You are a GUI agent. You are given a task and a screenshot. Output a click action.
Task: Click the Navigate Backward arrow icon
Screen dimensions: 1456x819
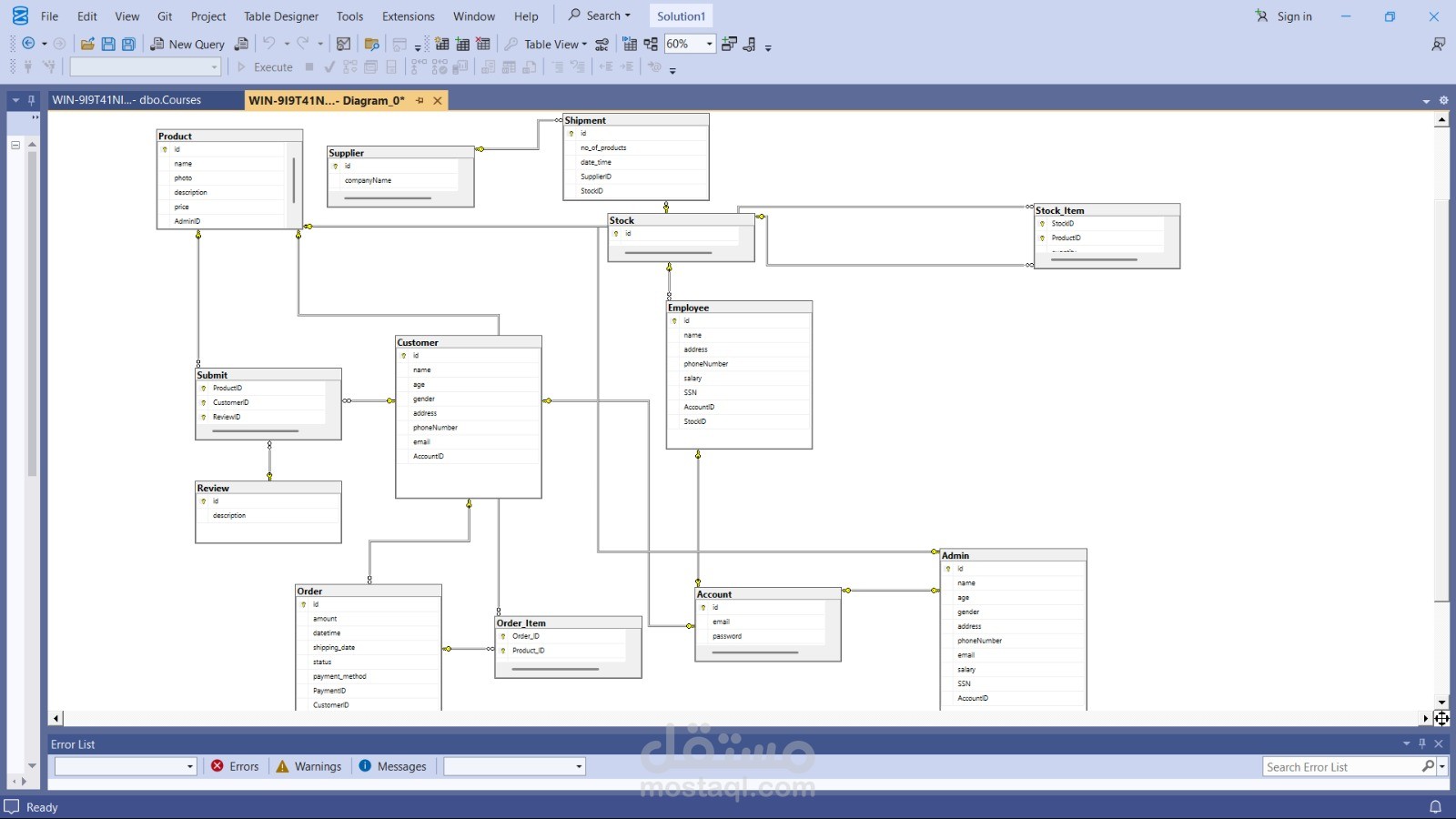28,44
